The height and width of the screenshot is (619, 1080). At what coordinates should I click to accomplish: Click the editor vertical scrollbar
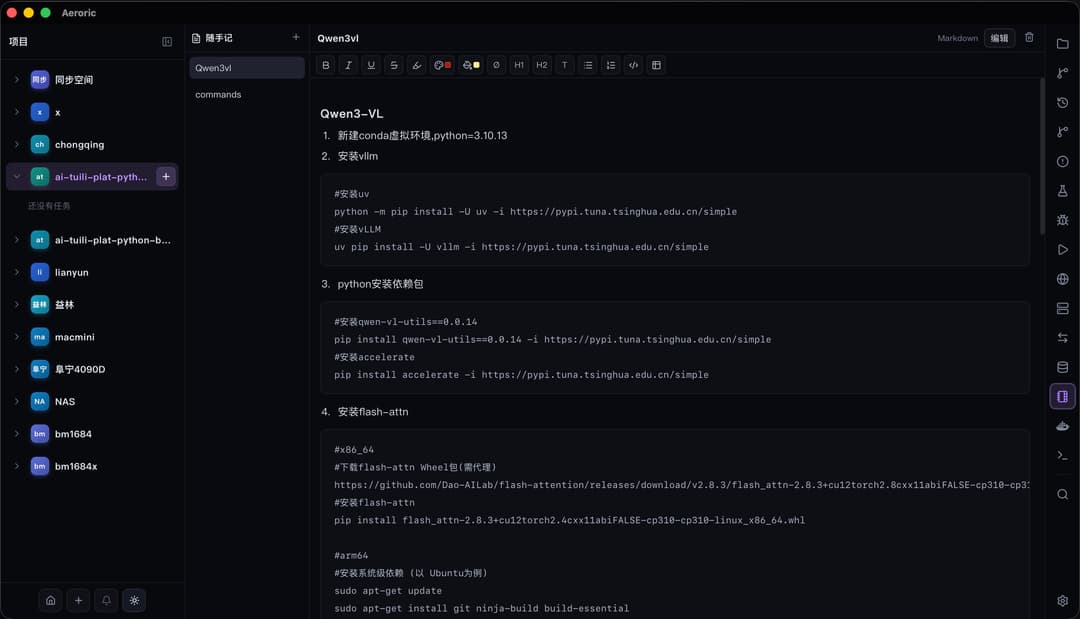1042,157
